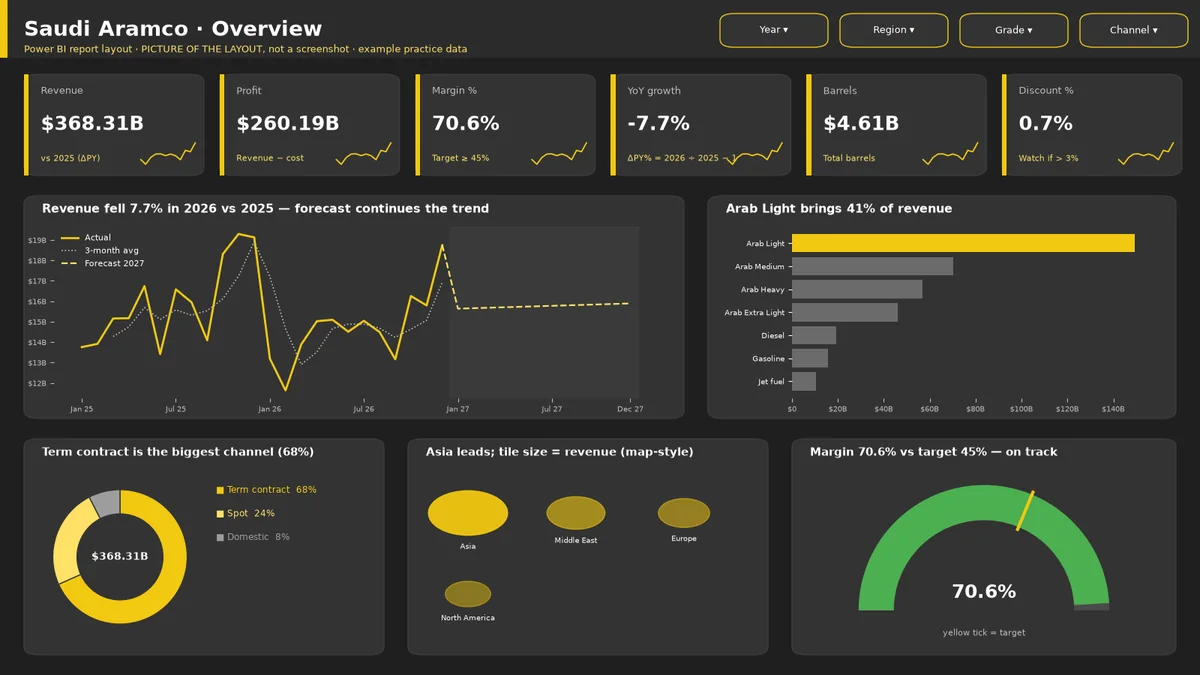Screen dimensions: 1200x675
Task: Click the Jet fuel bar
Action: tap(804, 381)
